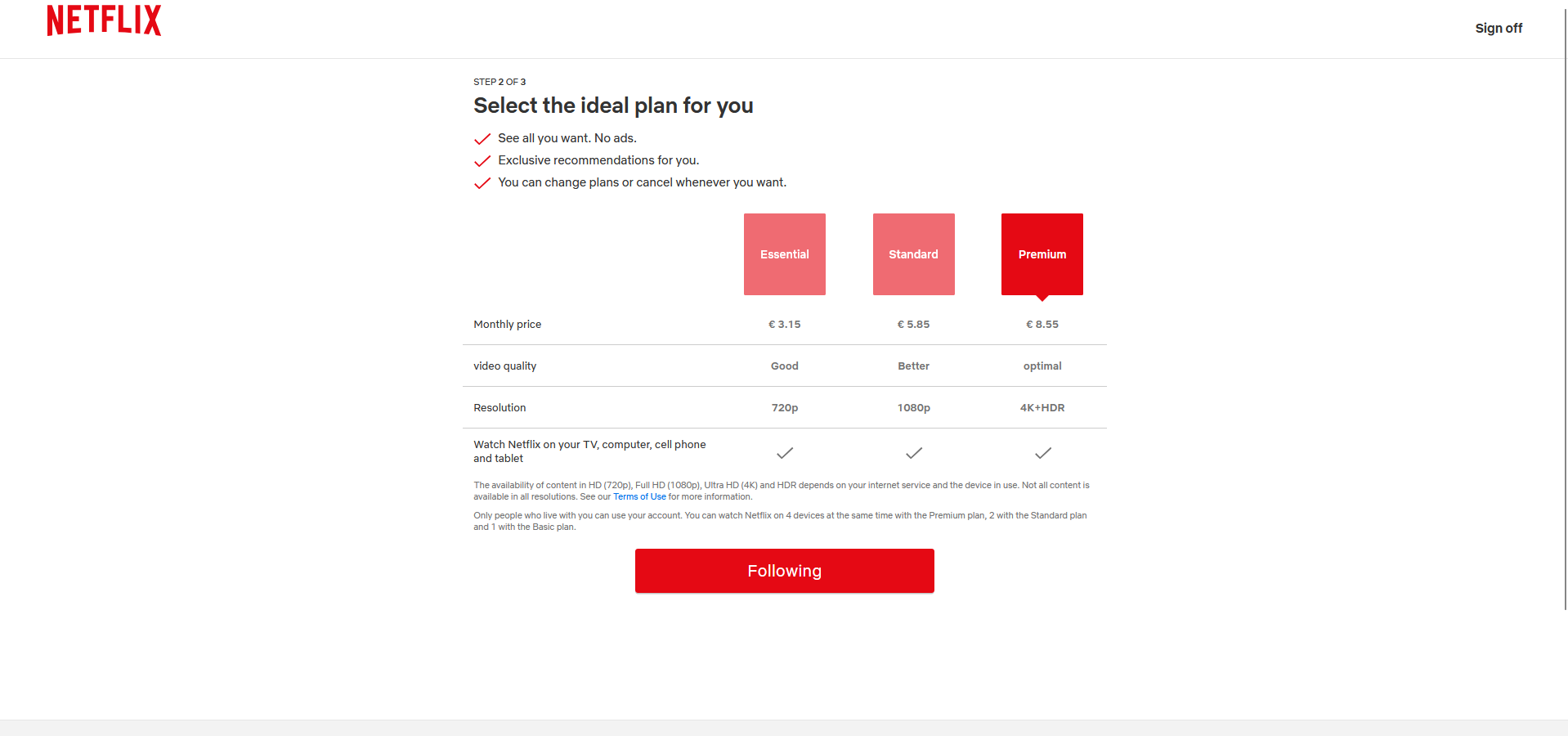Image resolution: width=1568 pixels, height=736 pixels.
Task: Select the Essential plan tile
Action: (x=785, y=254)
